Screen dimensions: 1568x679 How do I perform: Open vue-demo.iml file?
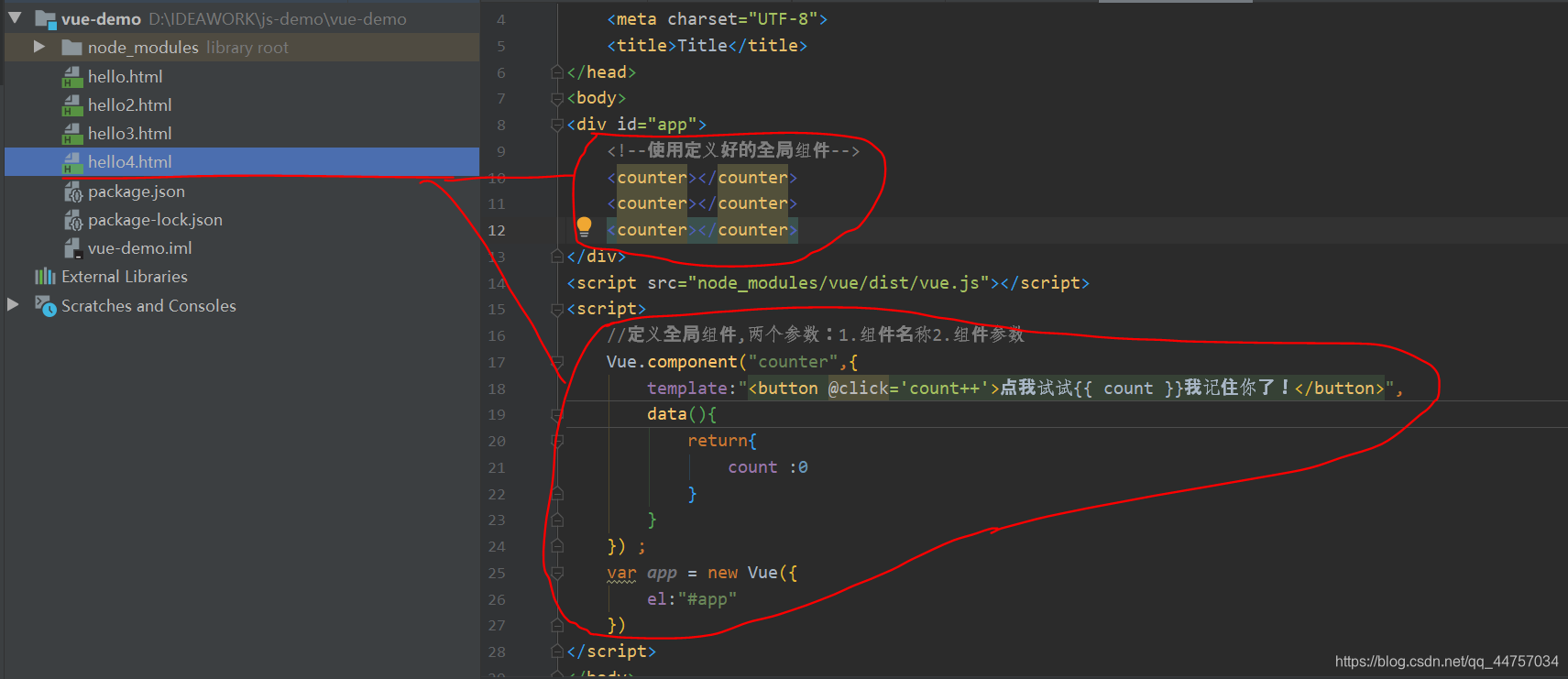click(x=139, y=247)
